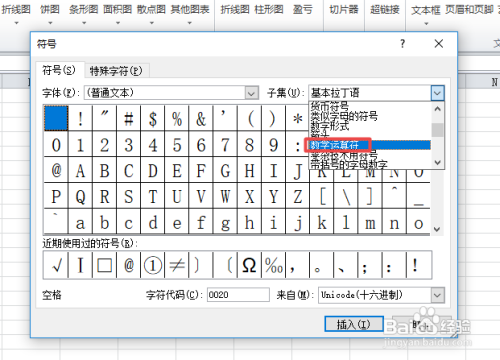Viewport: 500px width, 360px height.
Task: Open the 条形图 bar chart menu in ribbon
Action: click(84, 14)
